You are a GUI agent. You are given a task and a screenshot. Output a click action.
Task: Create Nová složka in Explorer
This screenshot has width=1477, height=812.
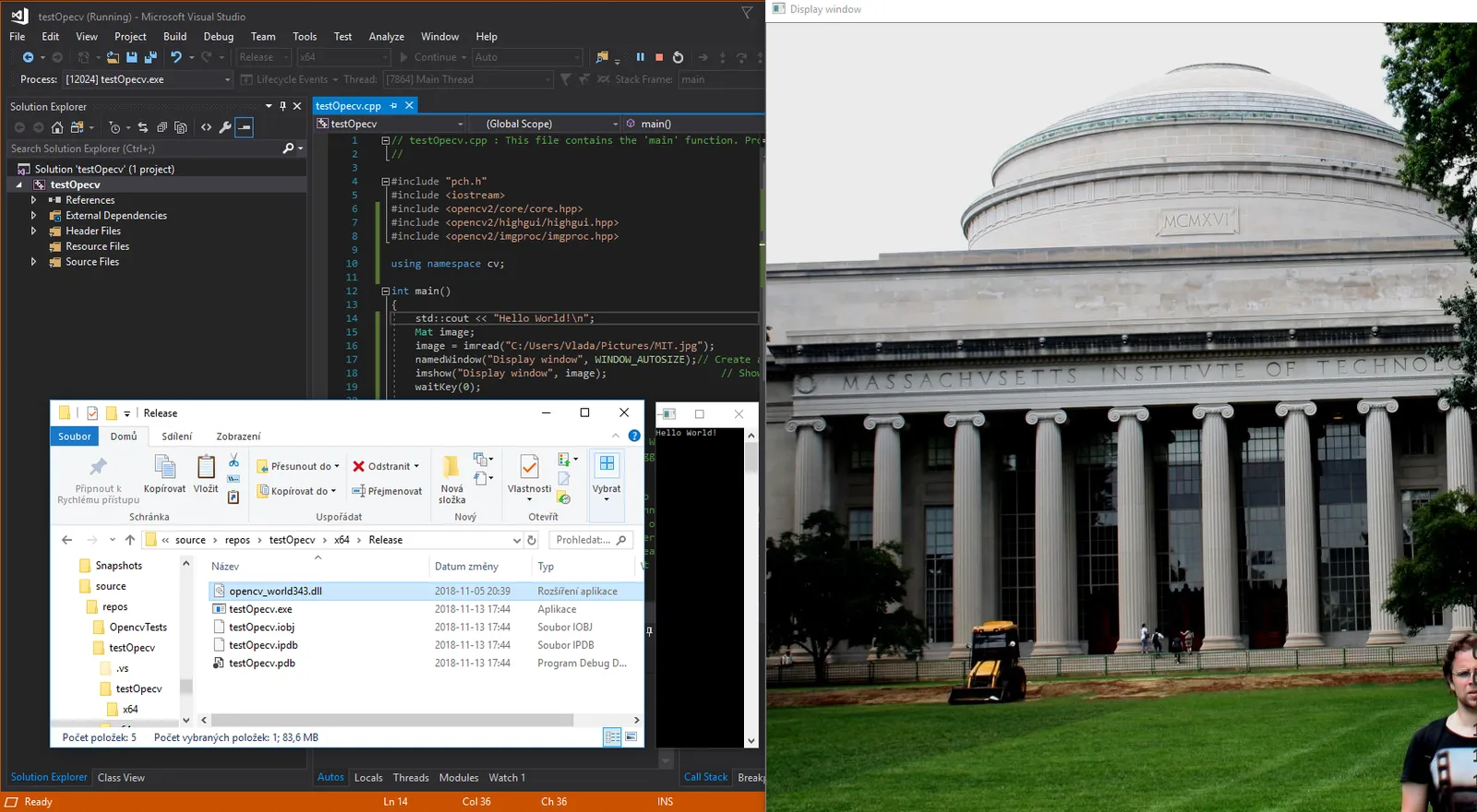coord(451,480)
